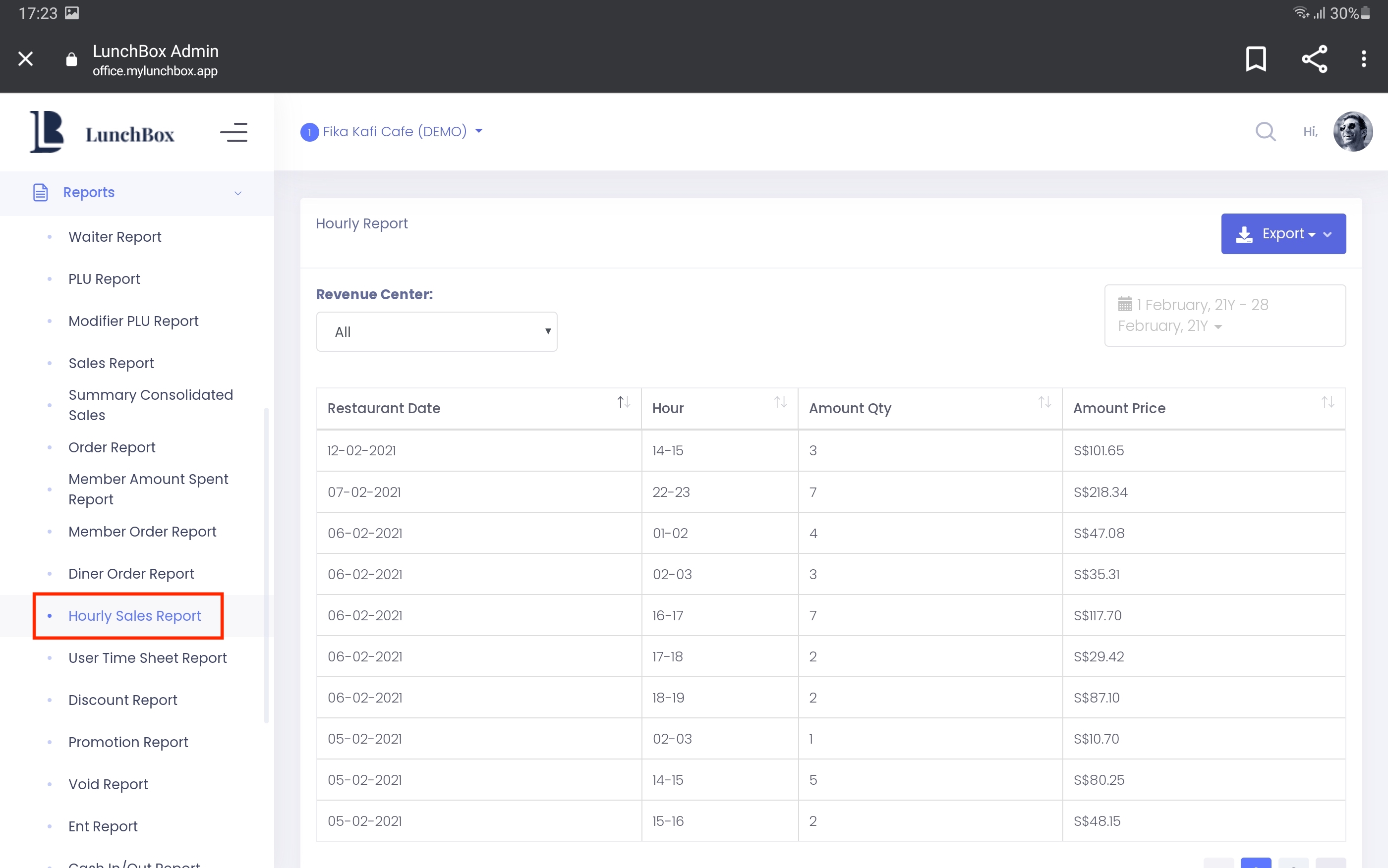1388x868 pixels.
Task: Tap the browser bookmark icon
Action: (x=1256, y=58)
